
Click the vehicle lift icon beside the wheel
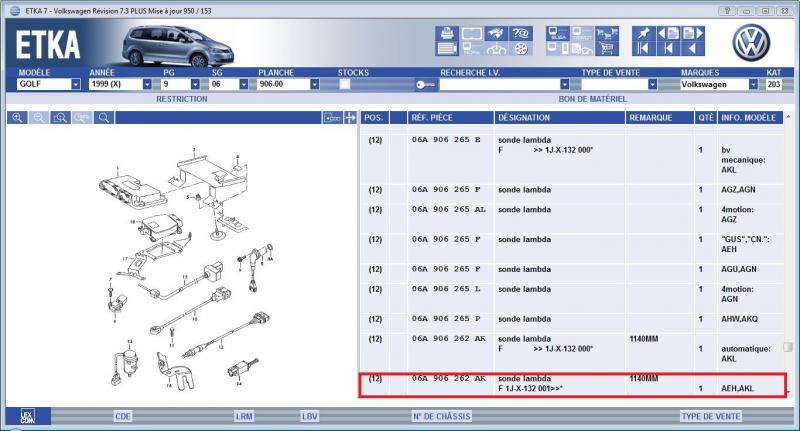click(496, 48)
